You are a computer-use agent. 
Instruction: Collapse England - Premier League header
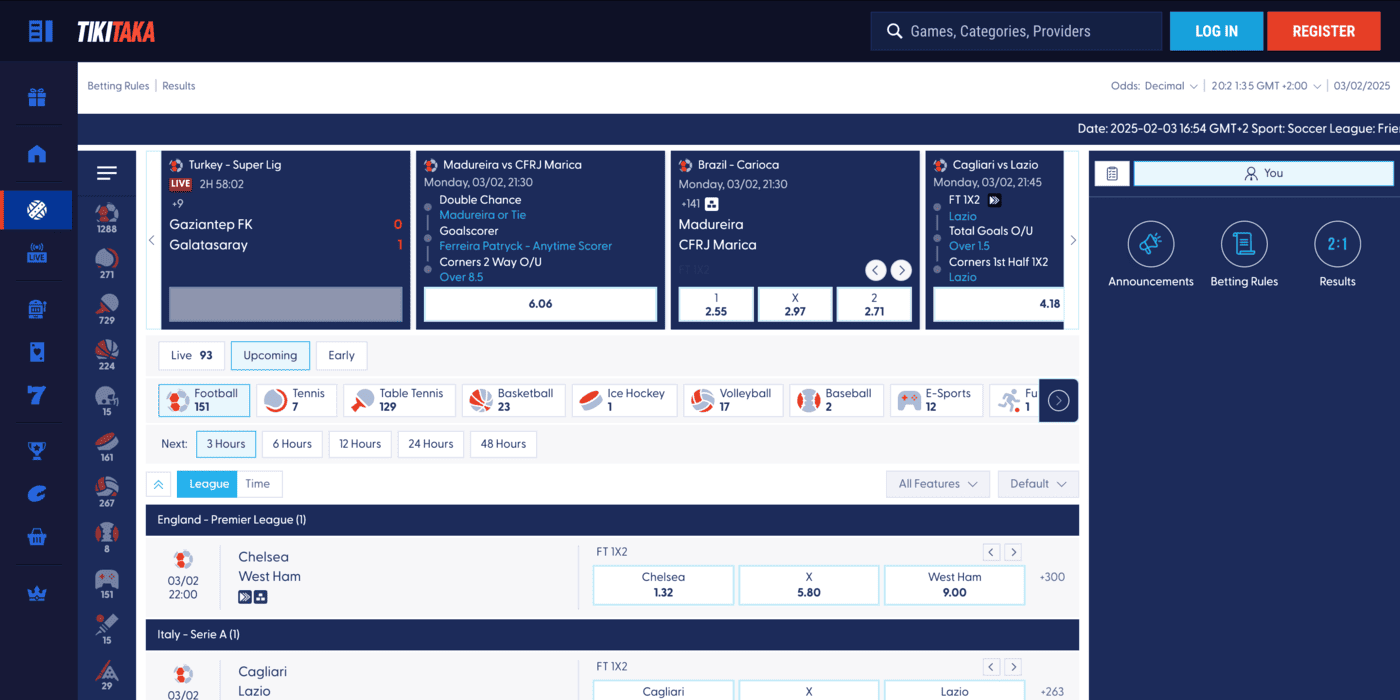click(612, 520)
